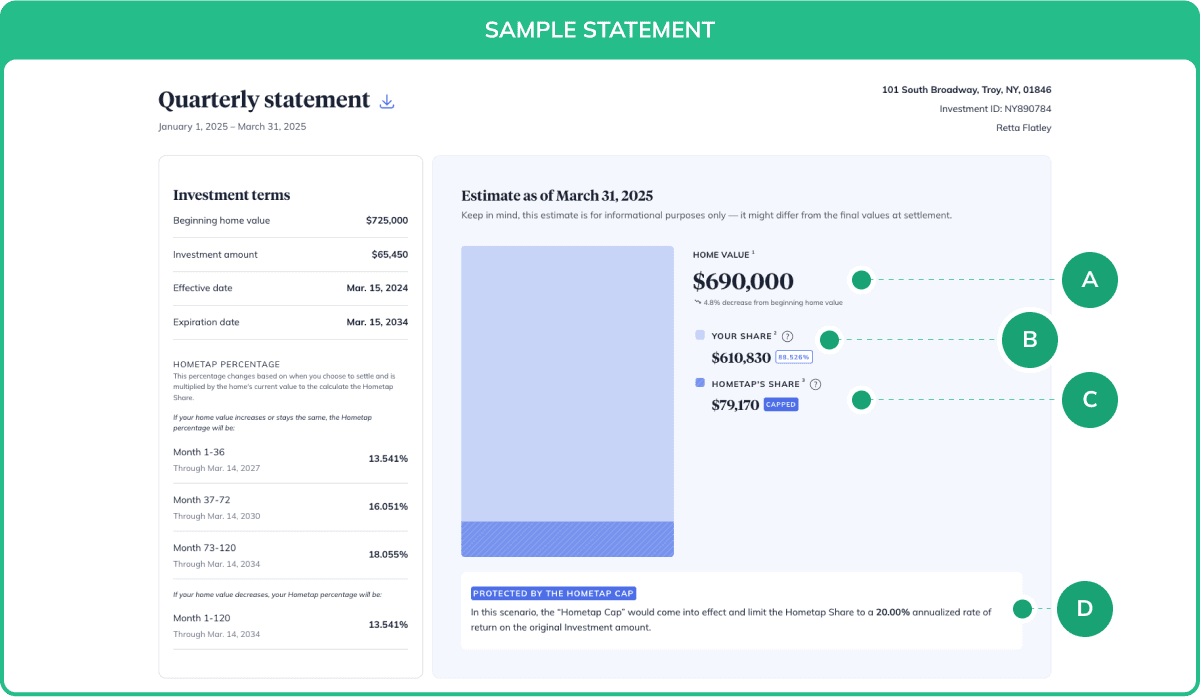Open help tooltip beside Hometap's Share

pos(815,384)
